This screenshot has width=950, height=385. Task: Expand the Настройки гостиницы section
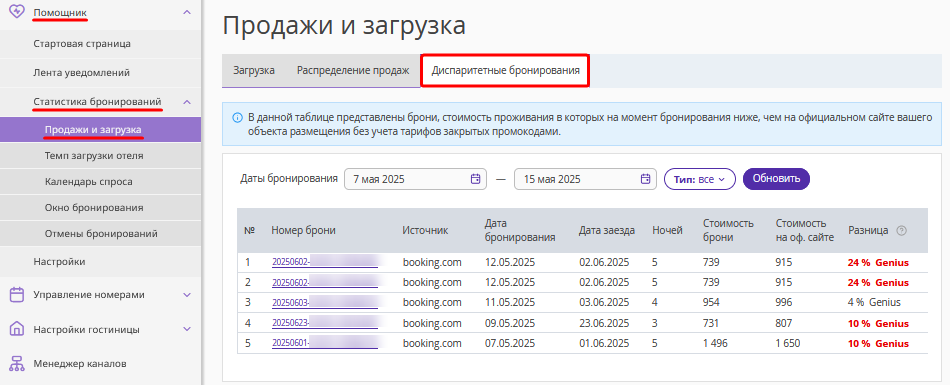coord(187,329)
